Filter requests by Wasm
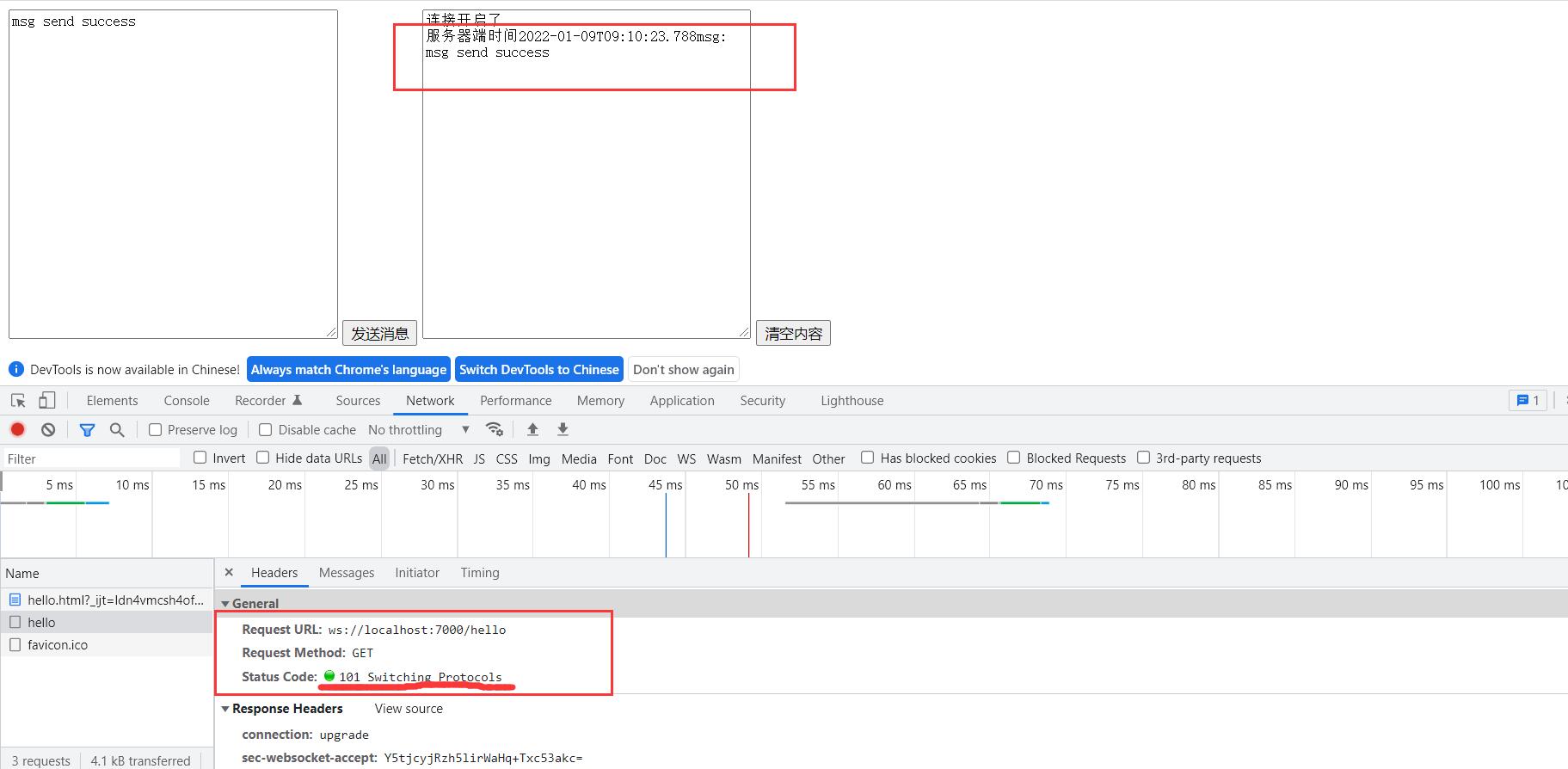Image resolution: width=1568 pixels, height=769 pixels. [x=724, y=458]
